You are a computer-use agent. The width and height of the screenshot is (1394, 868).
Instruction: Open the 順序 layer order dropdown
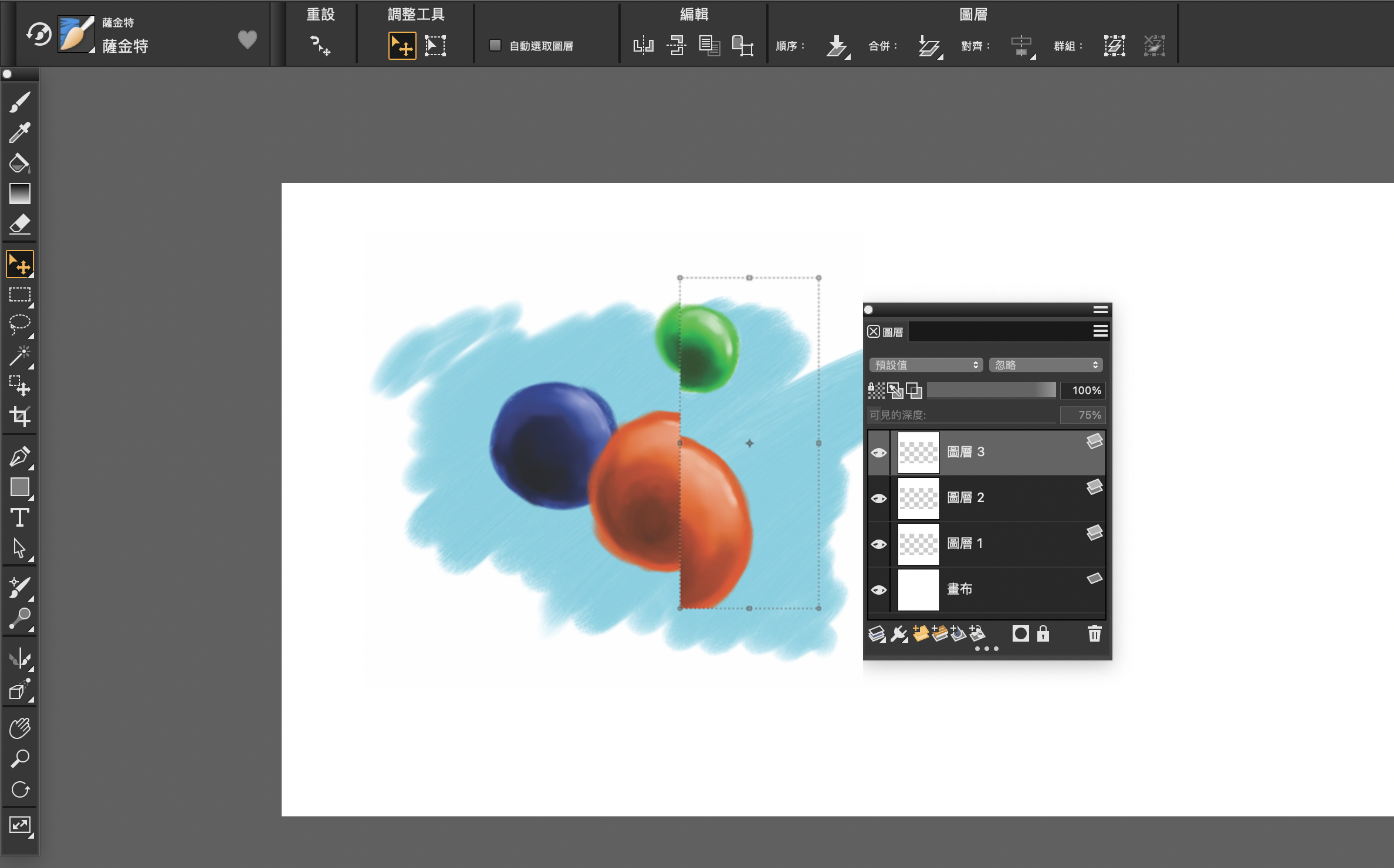coord(837,46)
